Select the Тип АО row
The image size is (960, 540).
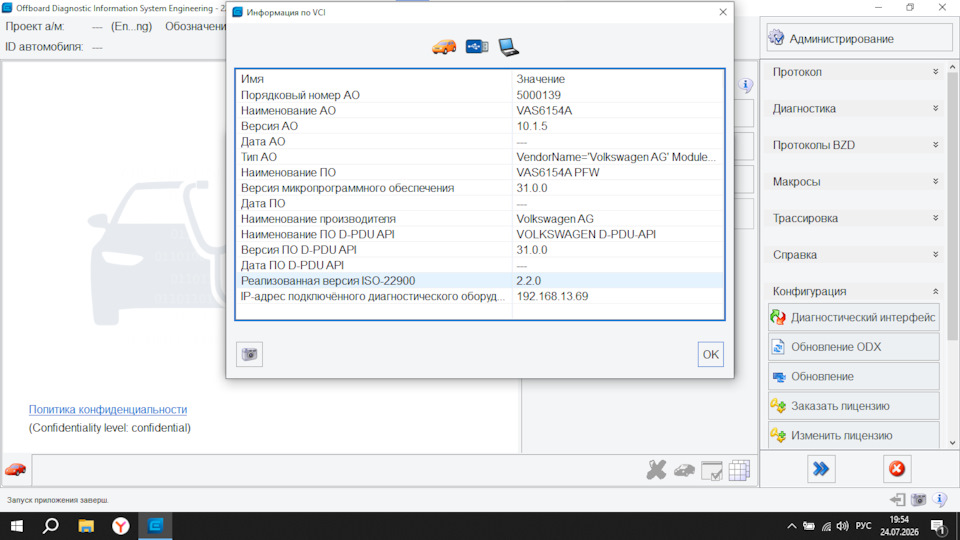[479, 157]
